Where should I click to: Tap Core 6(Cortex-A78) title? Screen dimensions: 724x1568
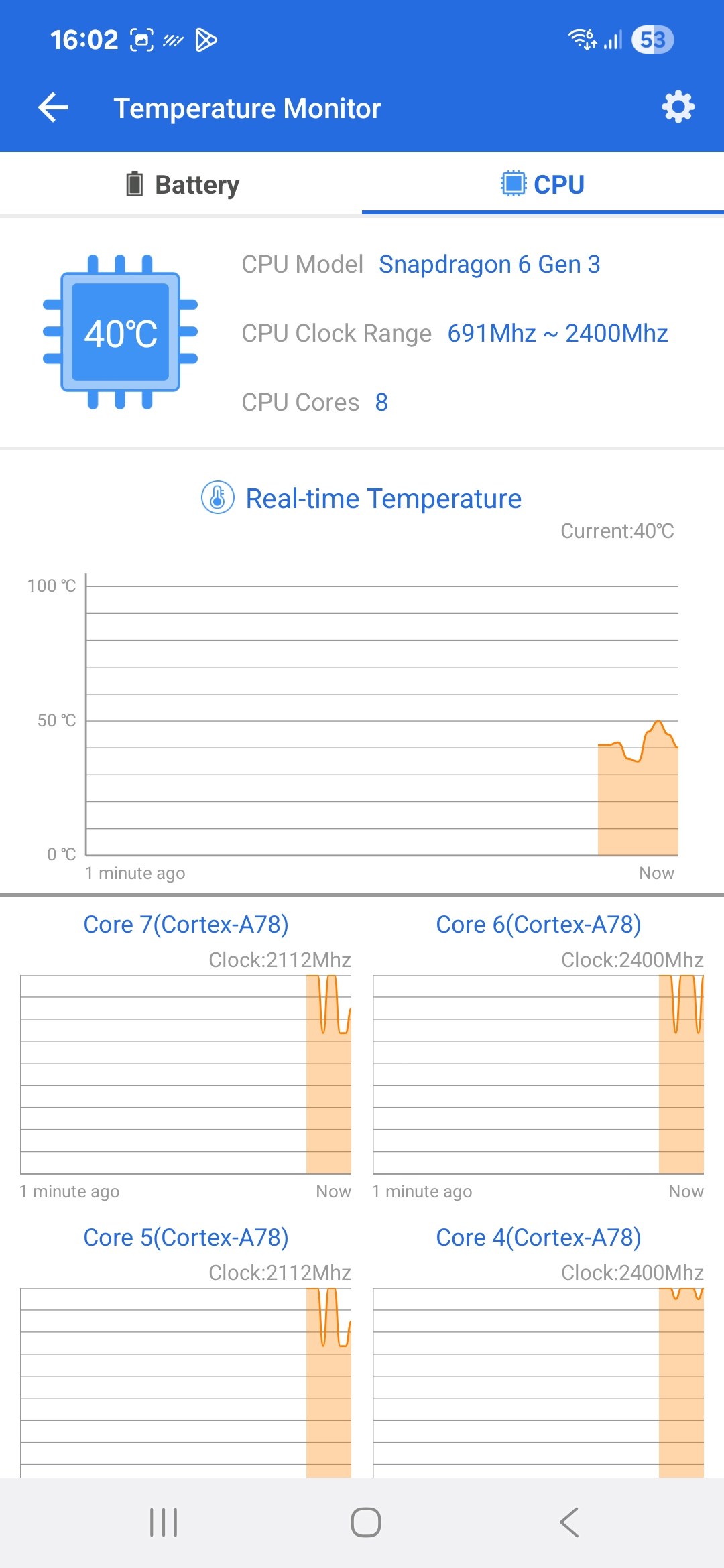[x=538, y=925]
